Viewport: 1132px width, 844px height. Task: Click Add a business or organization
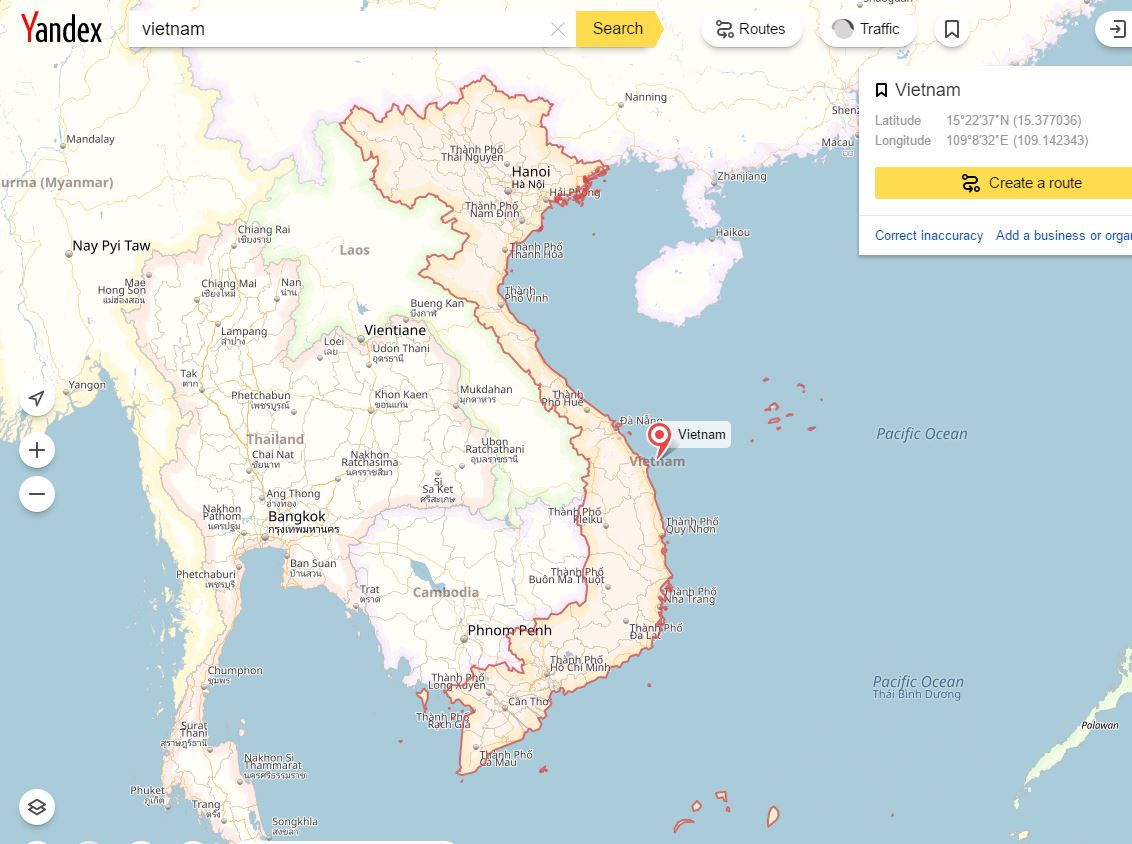(x=1063, y=235)
